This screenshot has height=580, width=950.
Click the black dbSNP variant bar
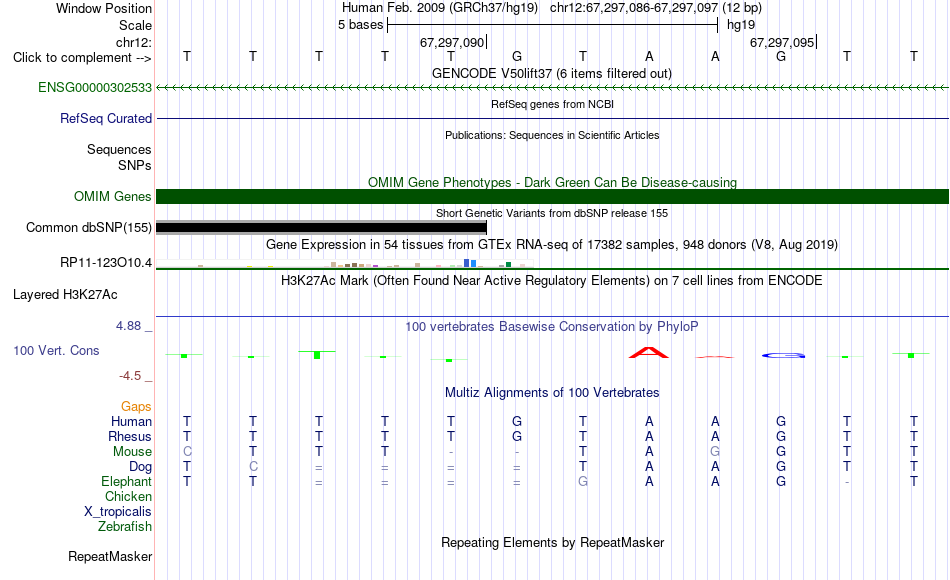321,227
